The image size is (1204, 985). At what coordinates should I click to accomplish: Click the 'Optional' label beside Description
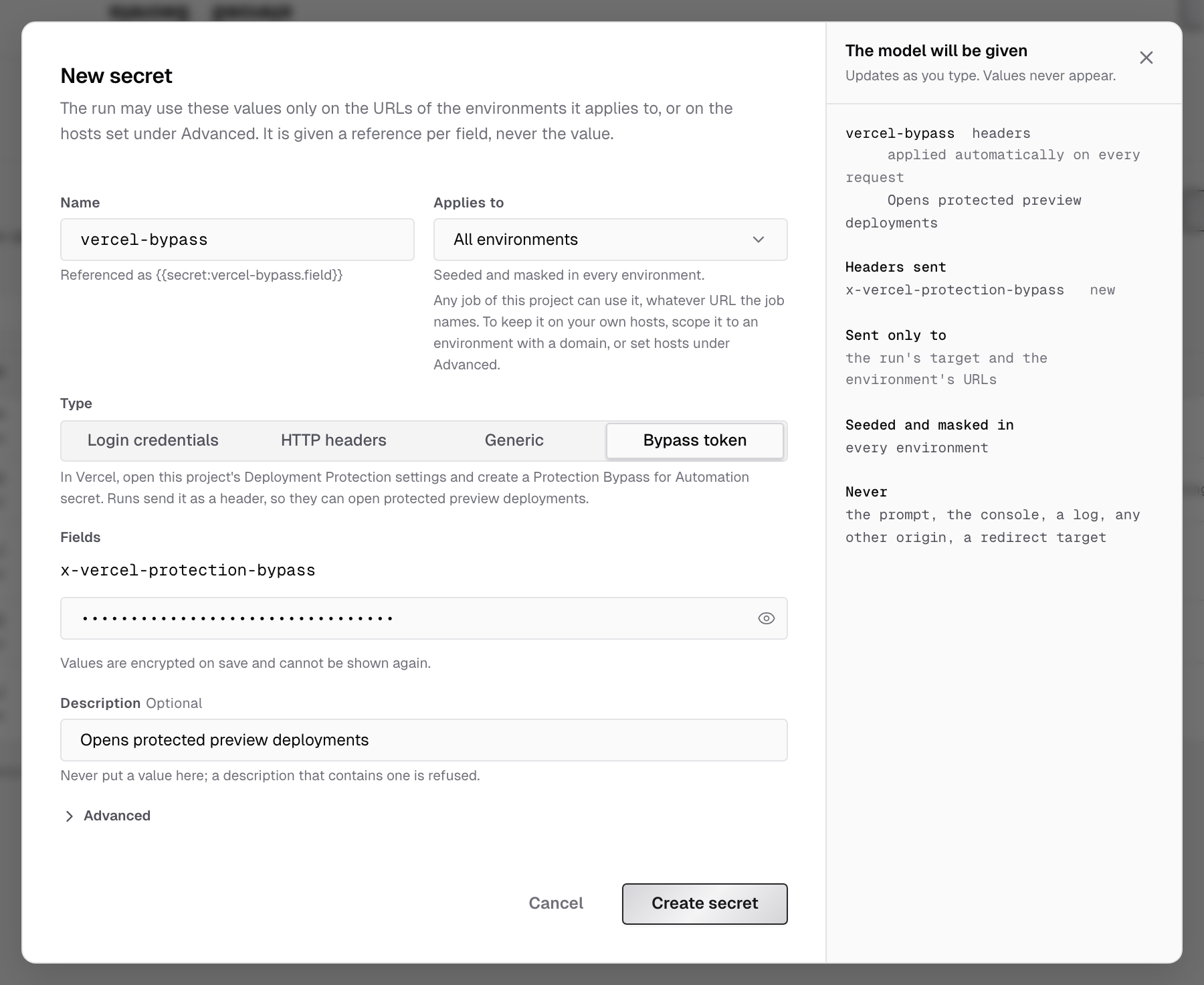[x=174, y=703]
